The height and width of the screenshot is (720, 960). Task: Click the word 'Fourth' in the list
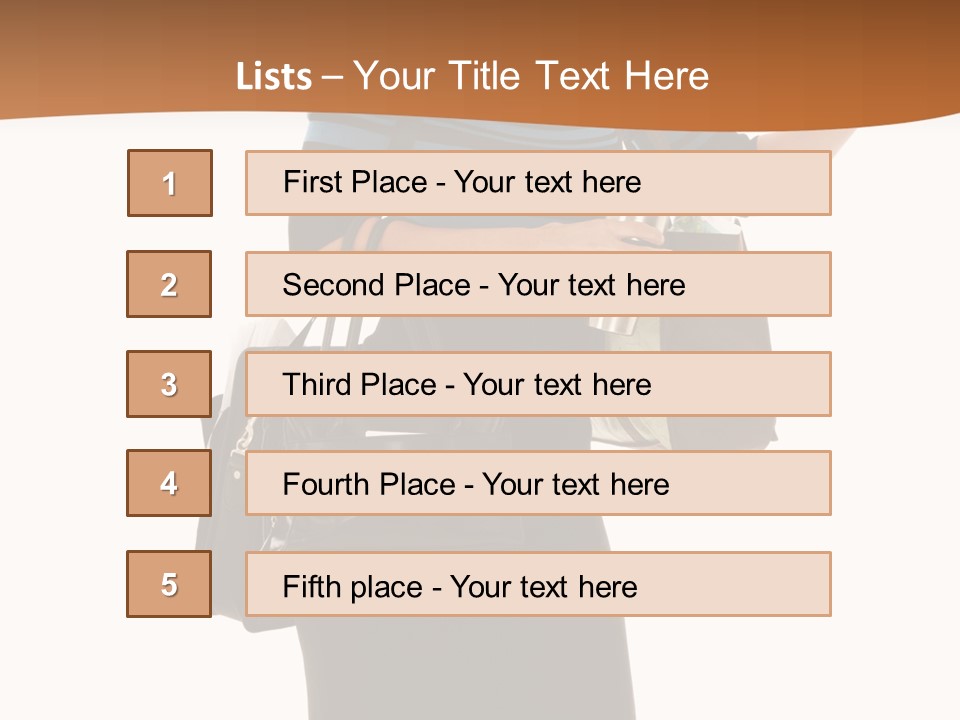pyautogui.click(x=326, y=485)
